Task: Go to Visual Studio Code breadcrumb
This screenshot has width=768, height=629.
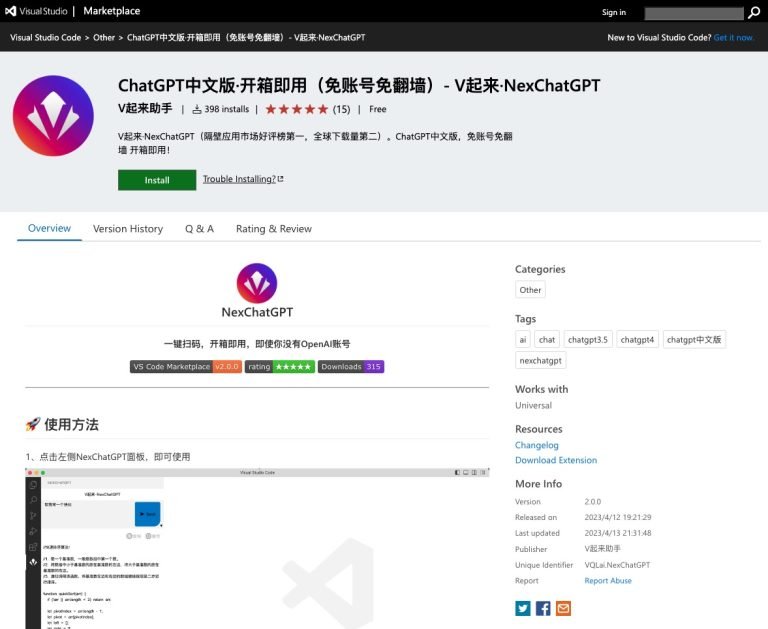Action: point(46,38)
